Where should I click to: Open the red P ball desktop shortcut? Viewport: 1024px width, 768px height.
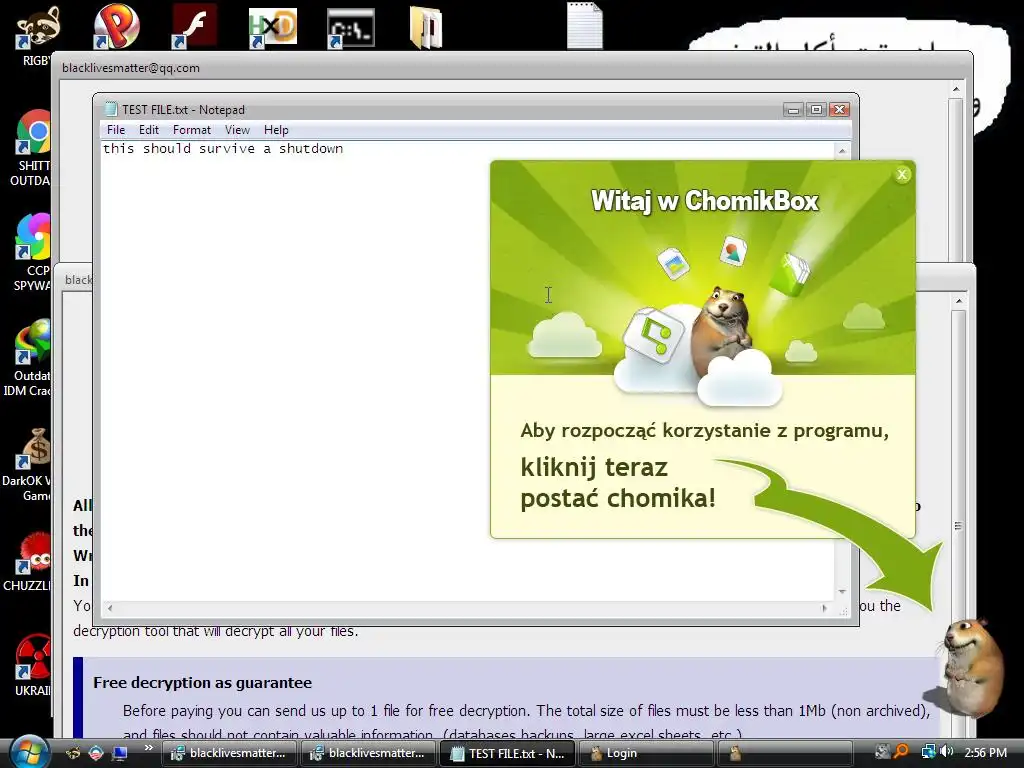click(116, 26)
